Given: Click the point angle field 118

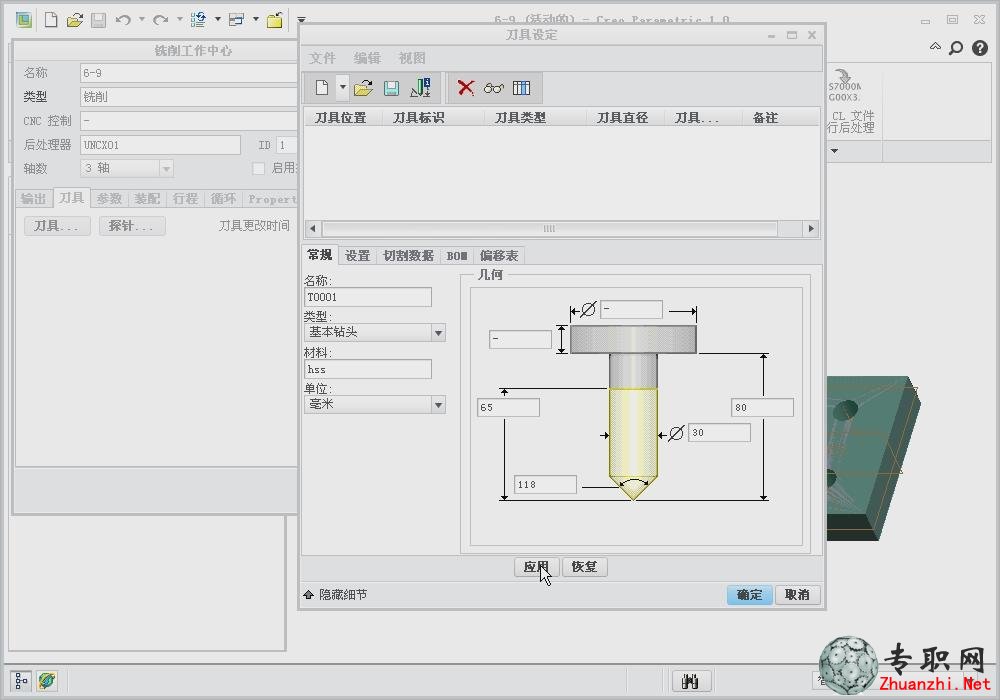Looking at the screenshot, I should tap(545, 485).
